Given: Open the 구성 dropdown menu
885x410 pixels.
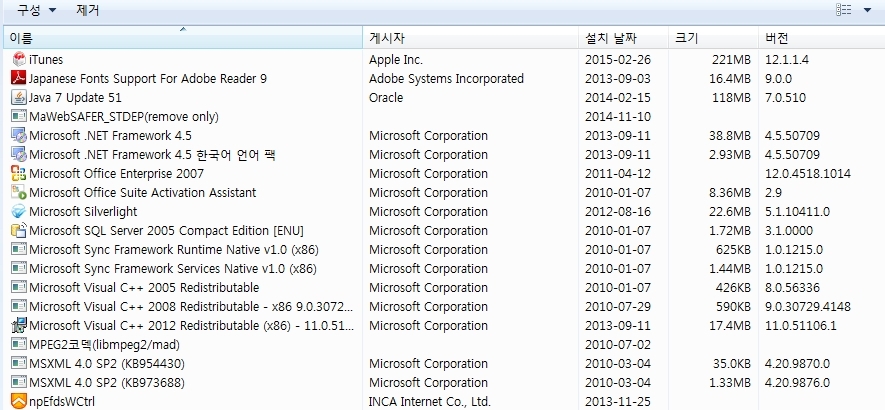Looking at the screenshot, I should pyautogui.click(x=37, y=10).
